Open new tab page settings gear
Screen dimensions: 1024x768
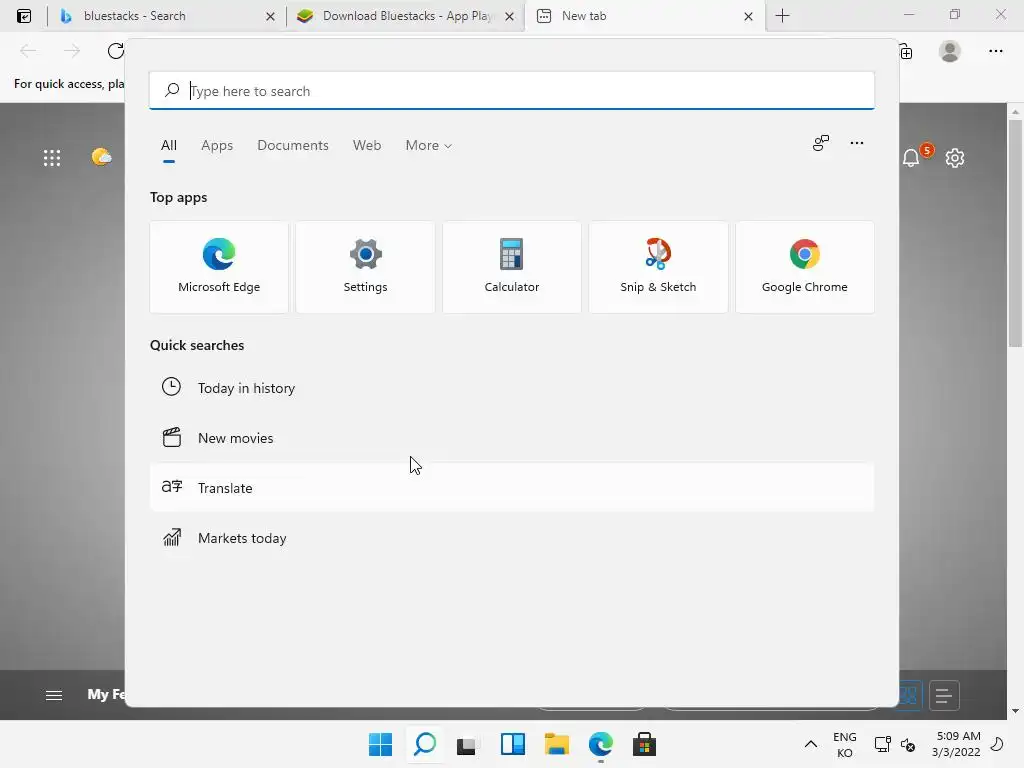[x=955, y=158]
